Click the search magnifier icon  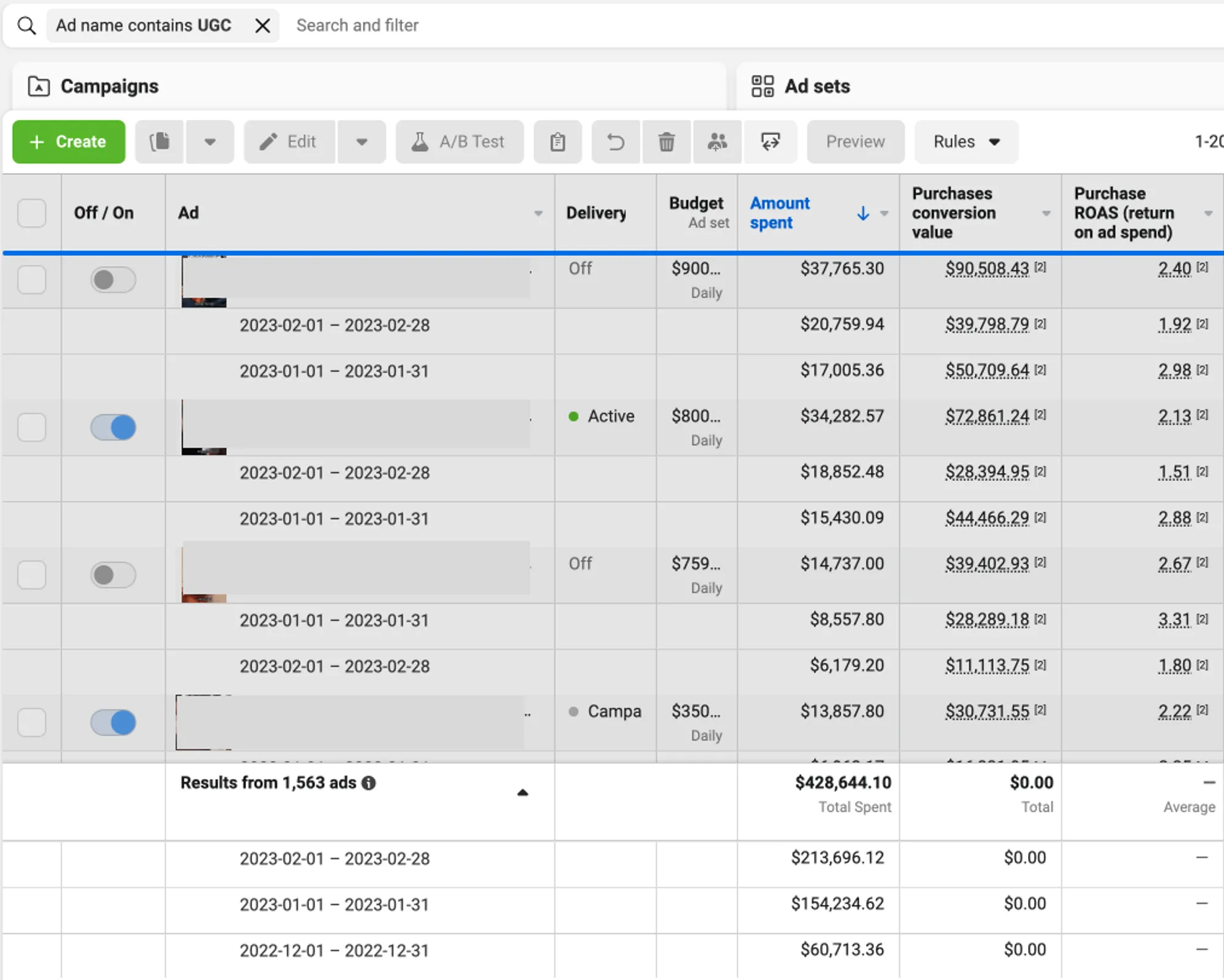click(x=26, y=26)
